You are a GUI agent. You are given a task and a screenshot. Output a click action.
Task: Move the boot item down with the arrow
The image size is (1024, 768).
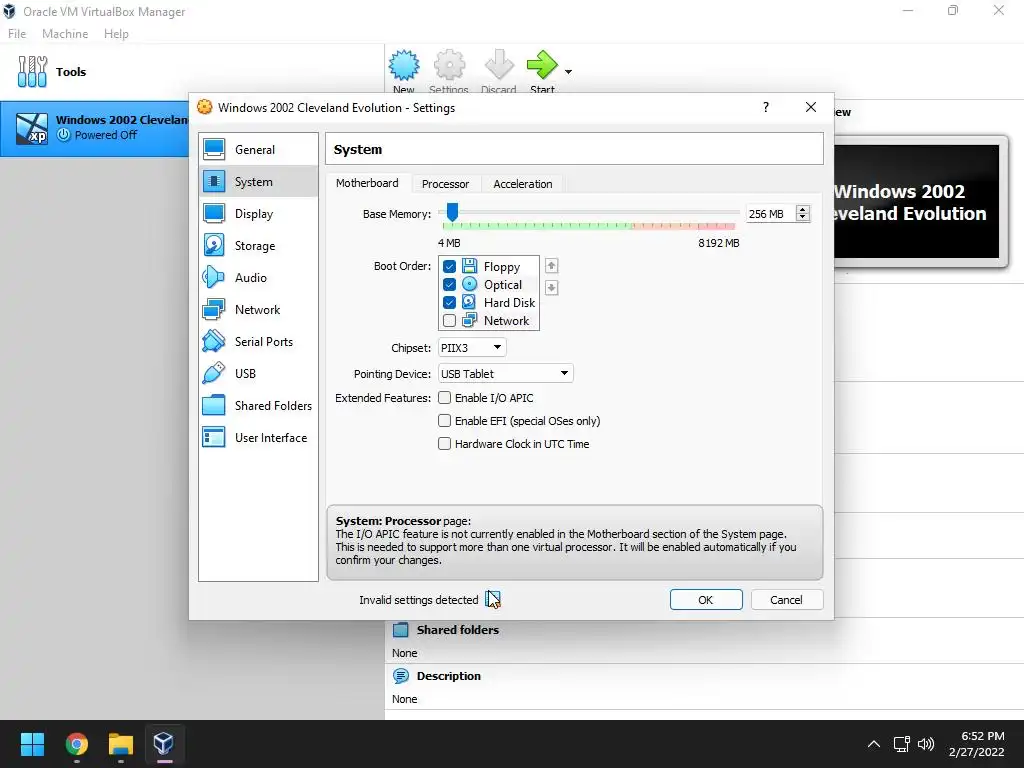coord(551,287)
